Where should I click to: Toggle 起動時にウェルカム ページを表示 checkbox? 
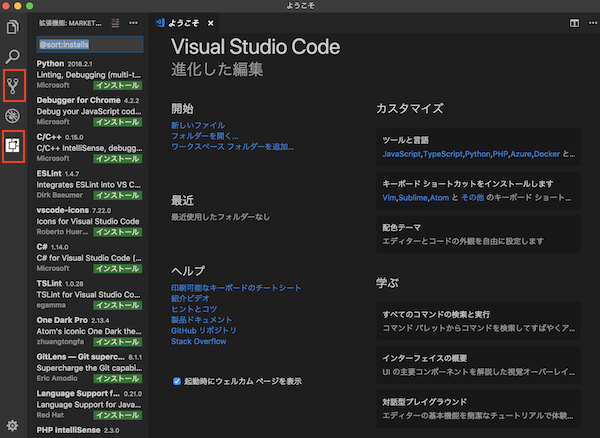(x=177, y=381)
